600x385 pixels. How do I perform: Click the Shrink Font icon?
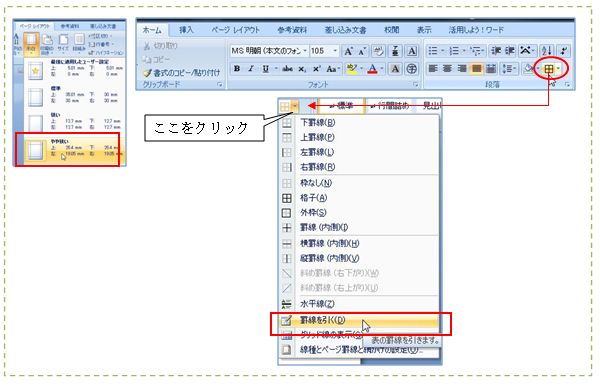pyautogui.click(x=361, y=51)
